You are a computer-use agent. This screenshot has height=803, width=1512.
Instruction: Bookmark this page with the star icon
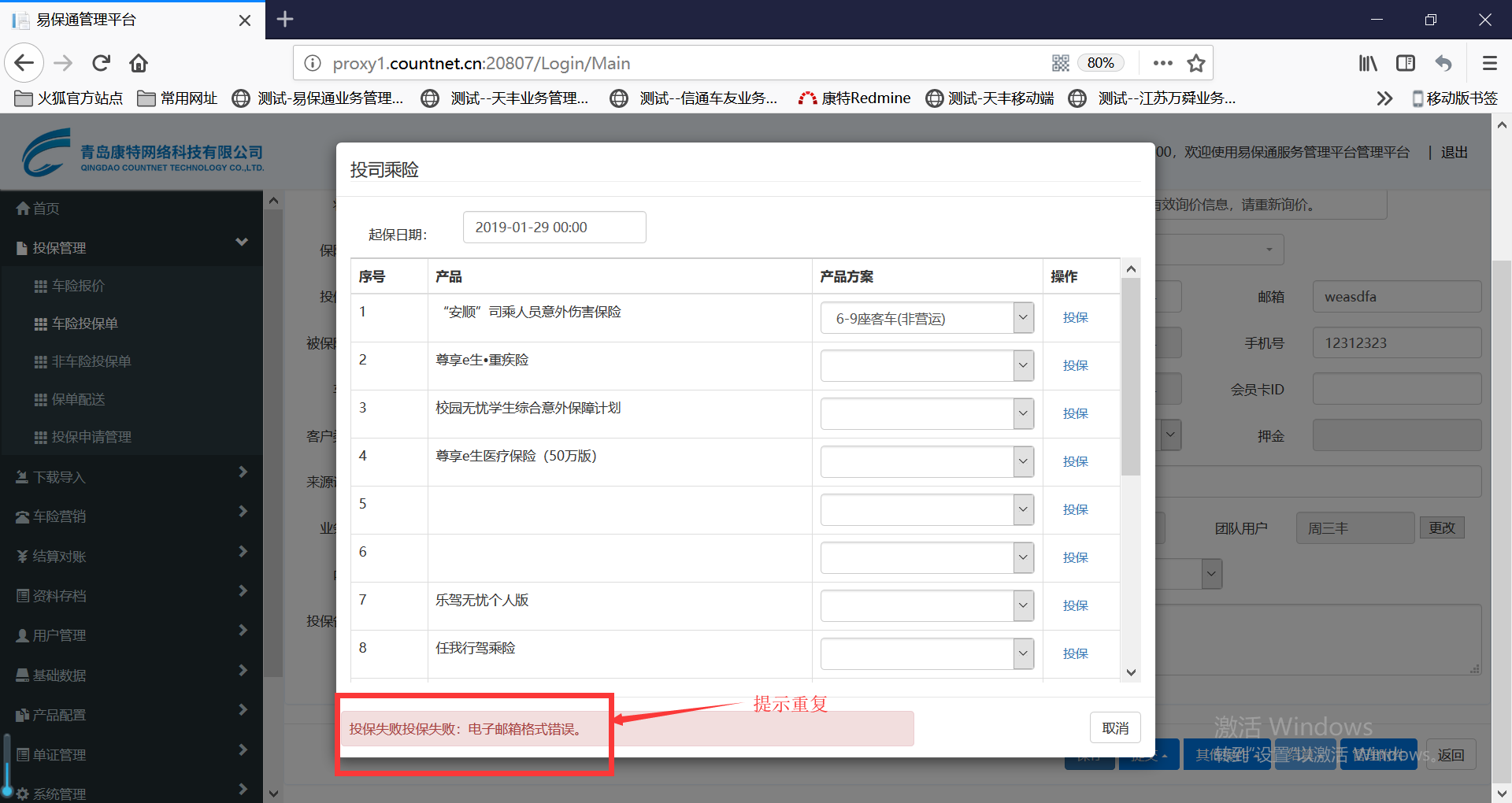[1195, 63]
